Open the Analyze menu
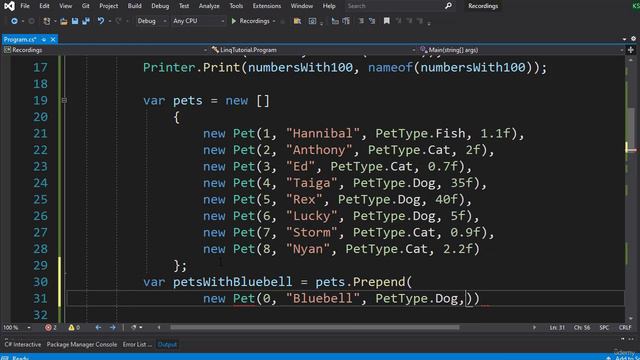Screen dimensions: 640x360 coord(209,6)
